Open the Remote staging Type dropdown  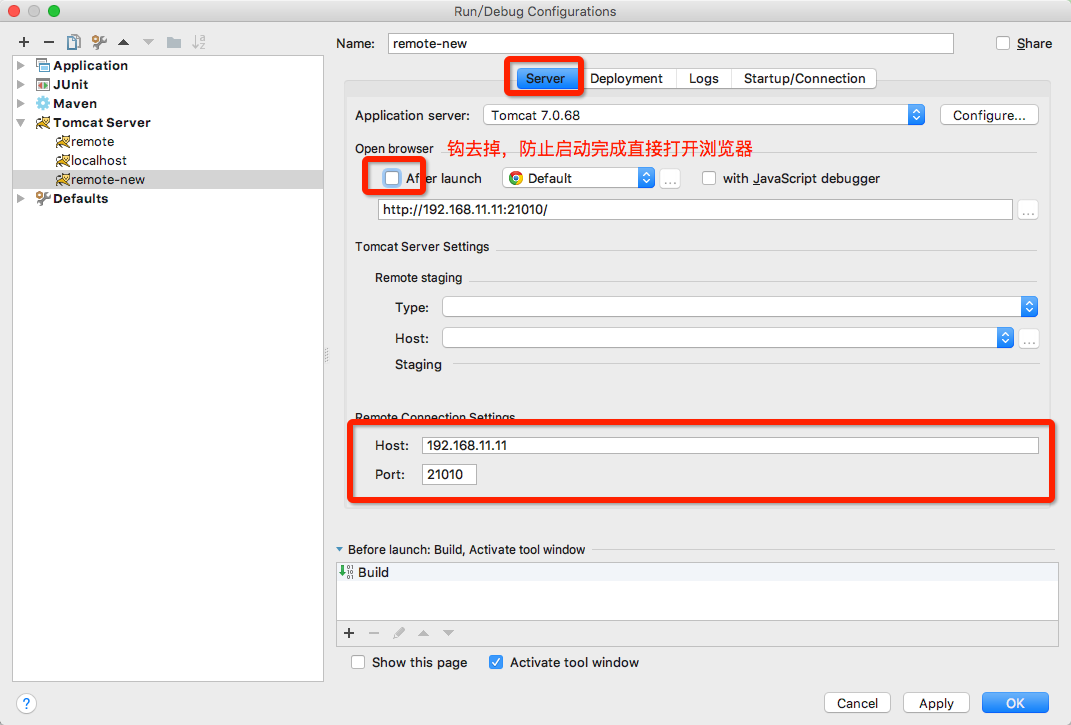pyautogui.click(x=740, y=307)
